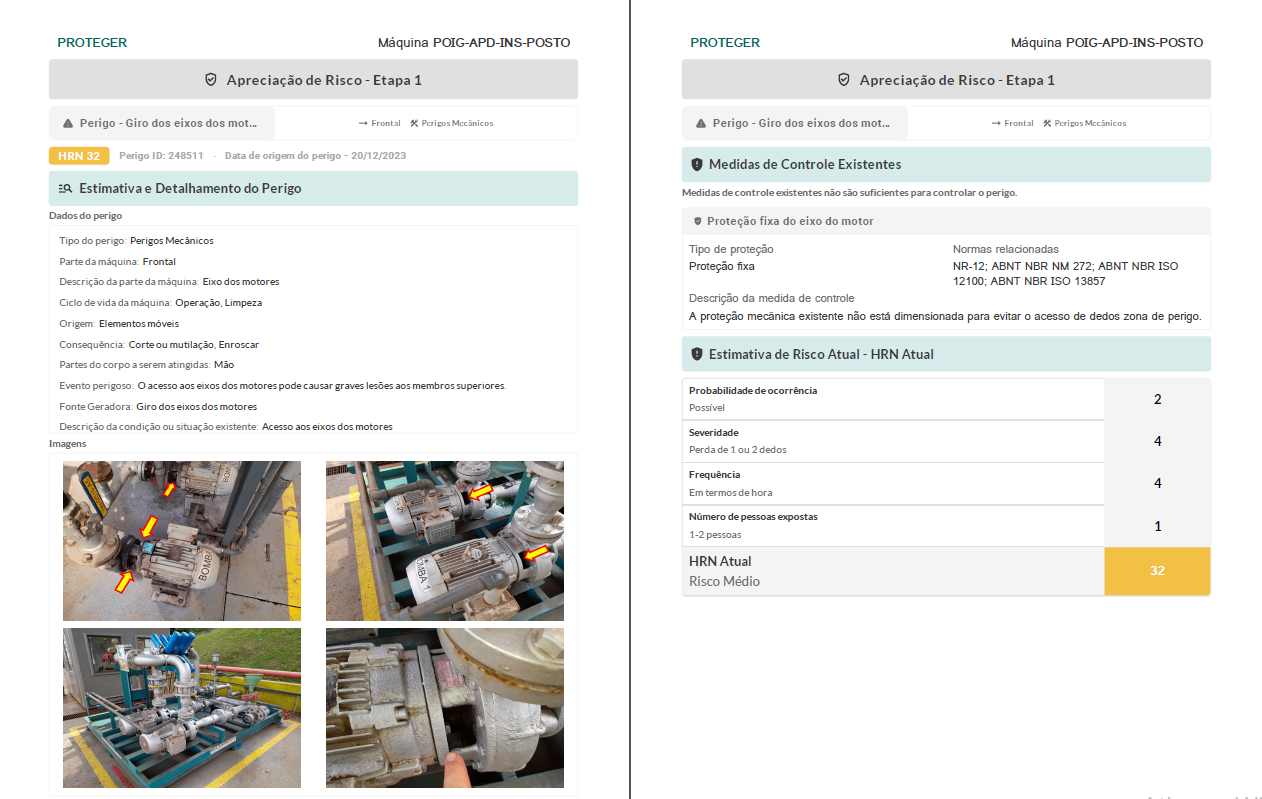Click Origem: Elementos móveis row

click(x=119, y=324)
